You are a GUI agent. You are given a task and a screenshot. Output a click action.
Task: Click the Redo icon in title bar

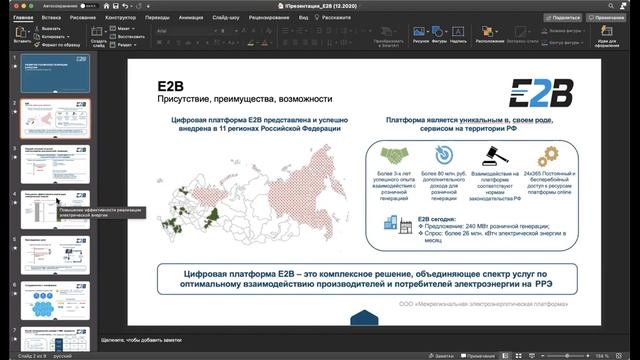tap(139, 6)
